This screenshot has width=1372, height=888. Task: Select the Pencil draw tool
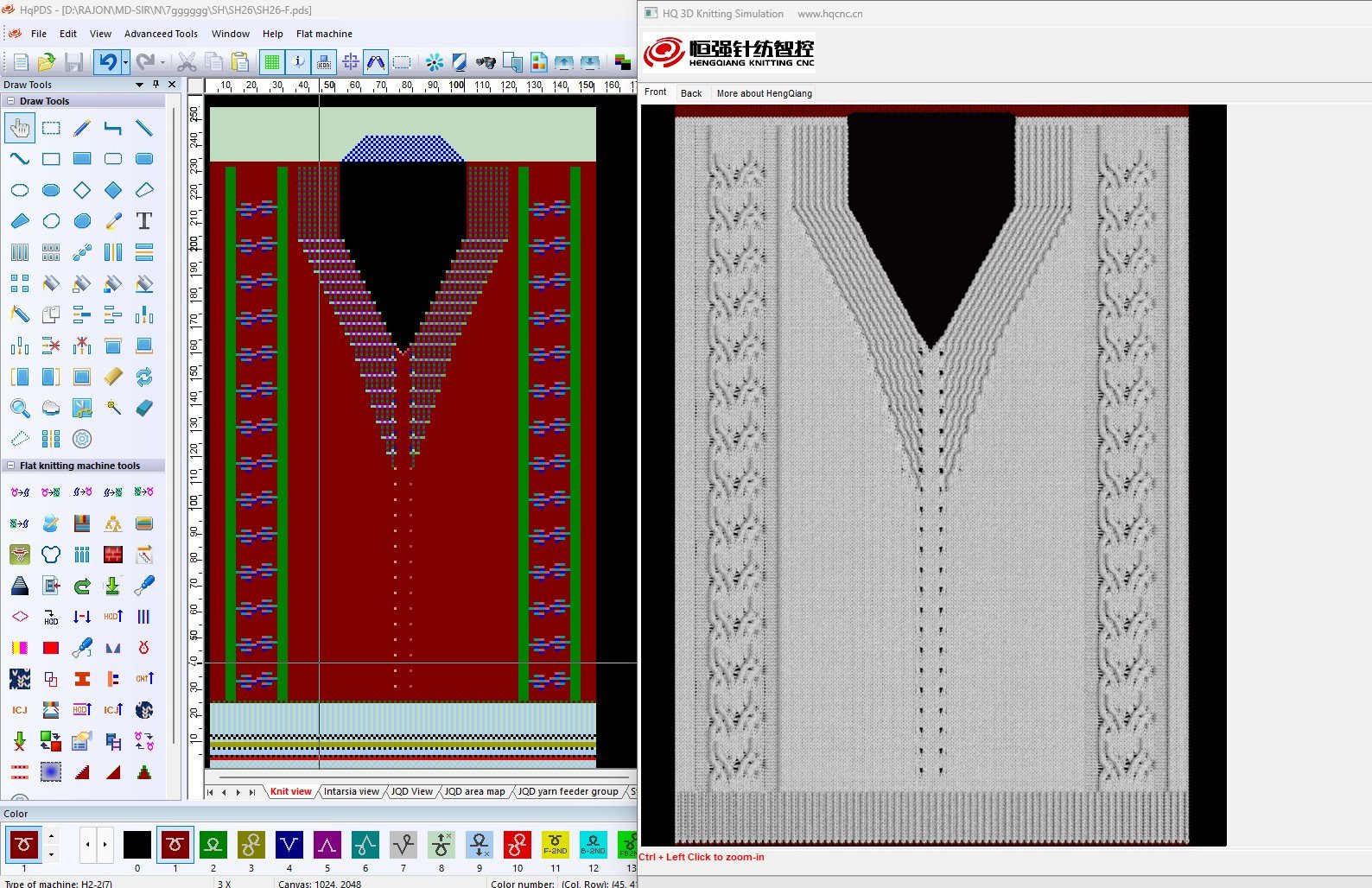(x=82, y=129)
